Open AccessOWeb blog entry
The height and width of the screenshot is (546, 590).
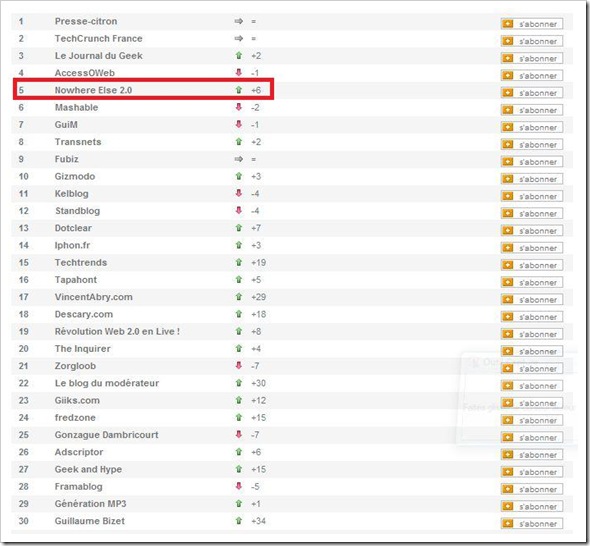tap(85, 73)
